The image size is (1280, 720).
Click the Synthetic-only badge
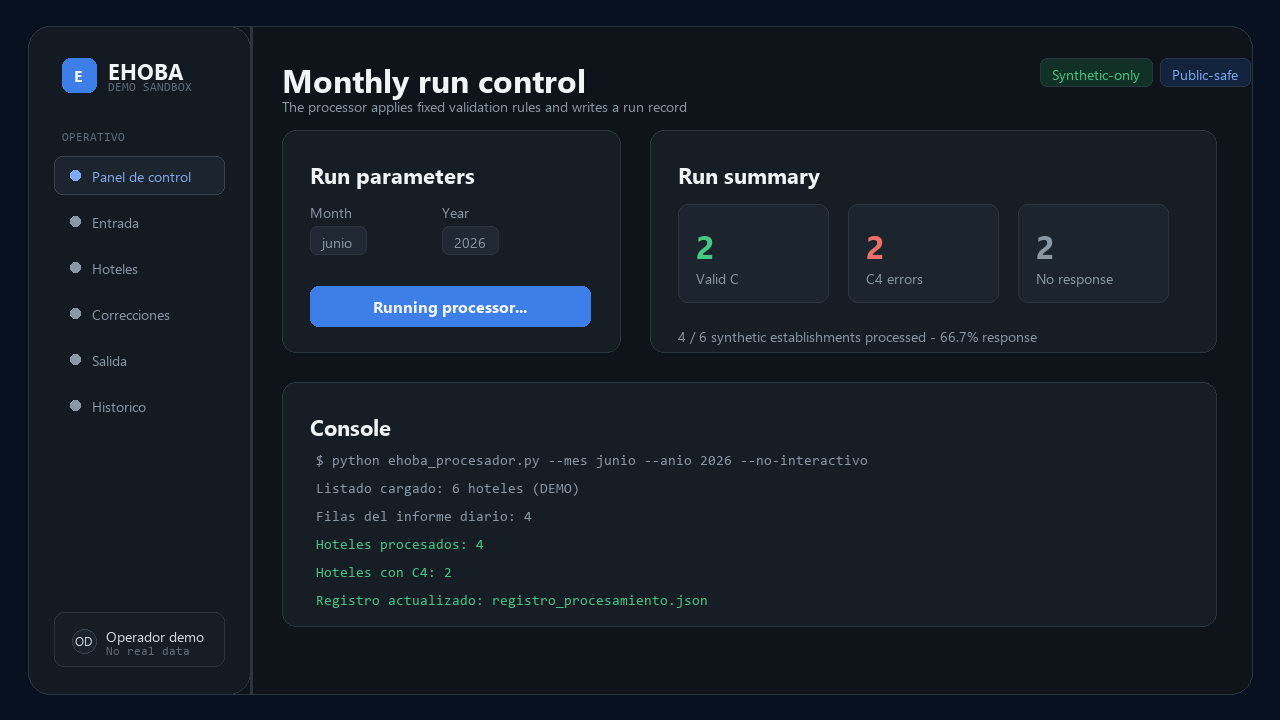point(1096,74)
